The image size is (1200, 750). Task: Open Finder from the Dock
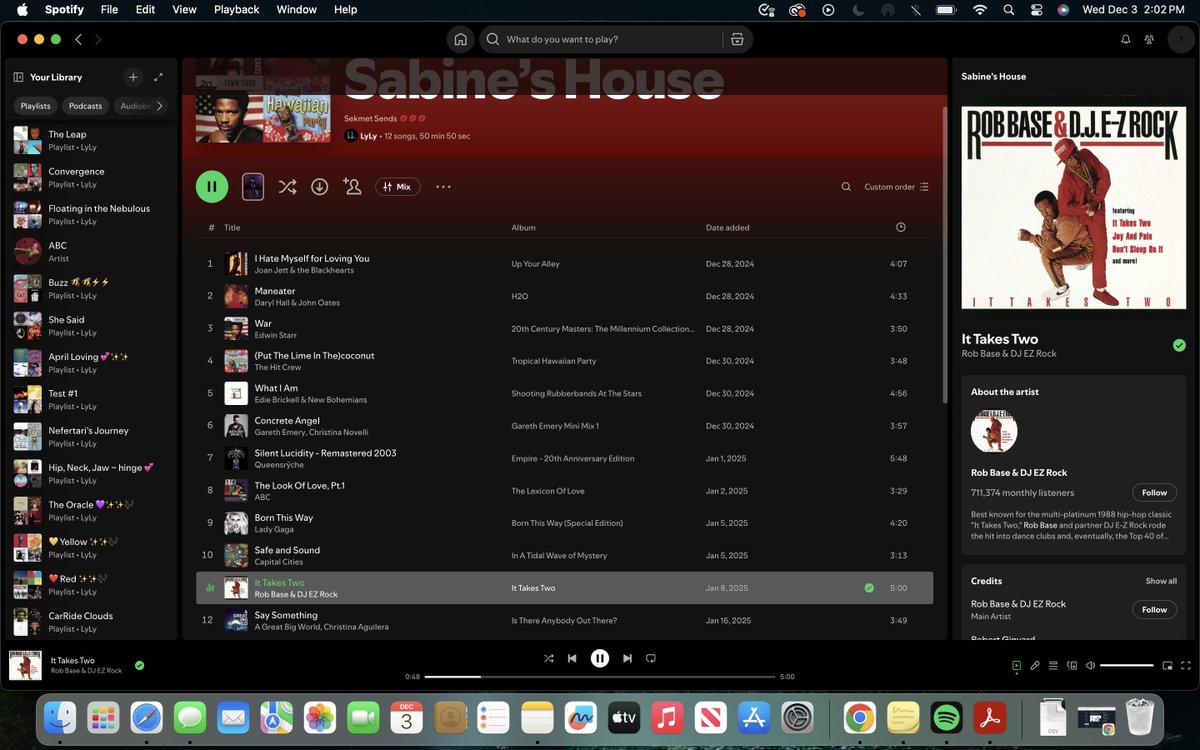coord(60,717)
